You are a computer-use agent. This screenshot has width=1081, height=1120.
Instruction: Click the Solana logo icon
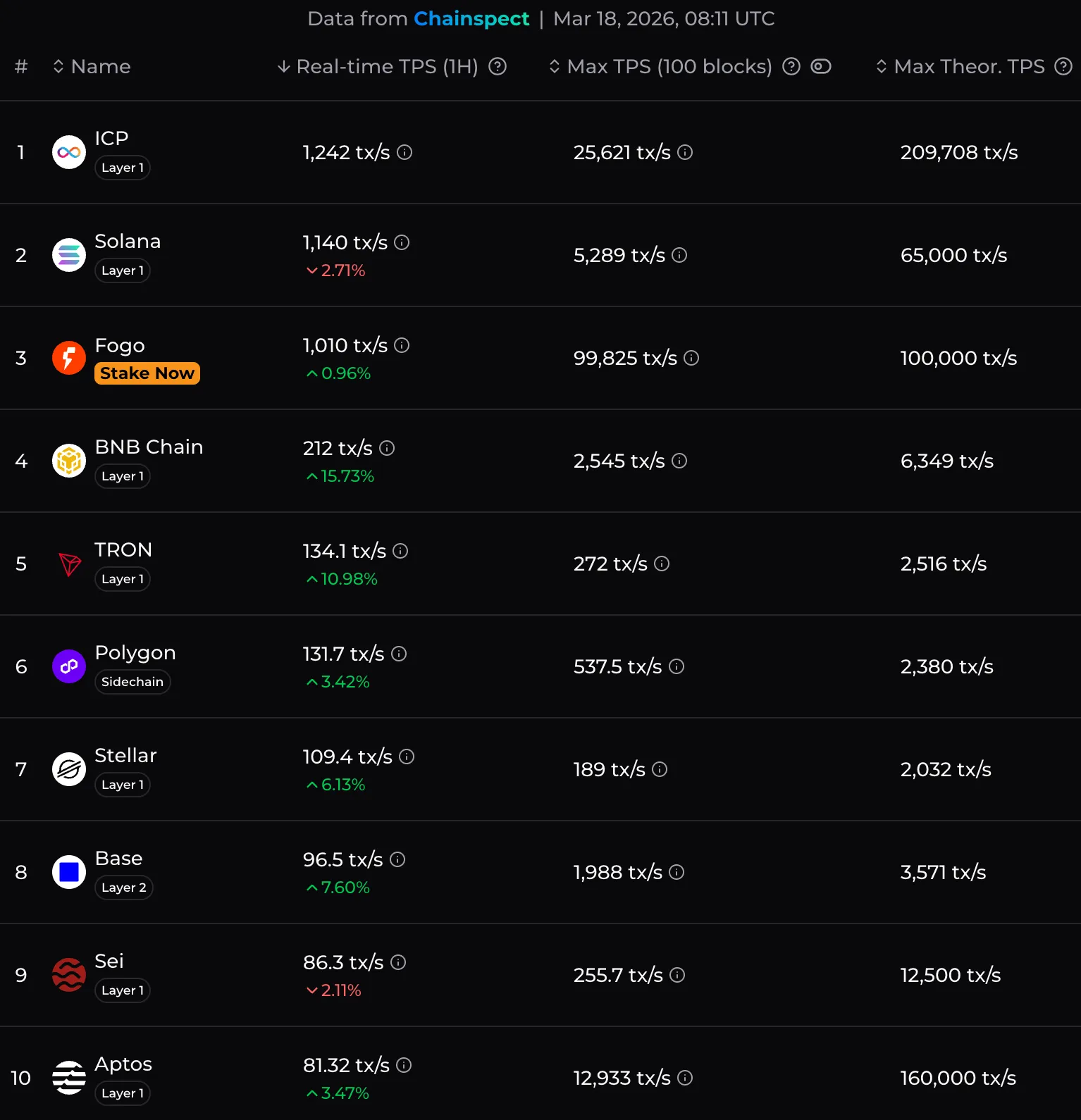tap(69, 255)
